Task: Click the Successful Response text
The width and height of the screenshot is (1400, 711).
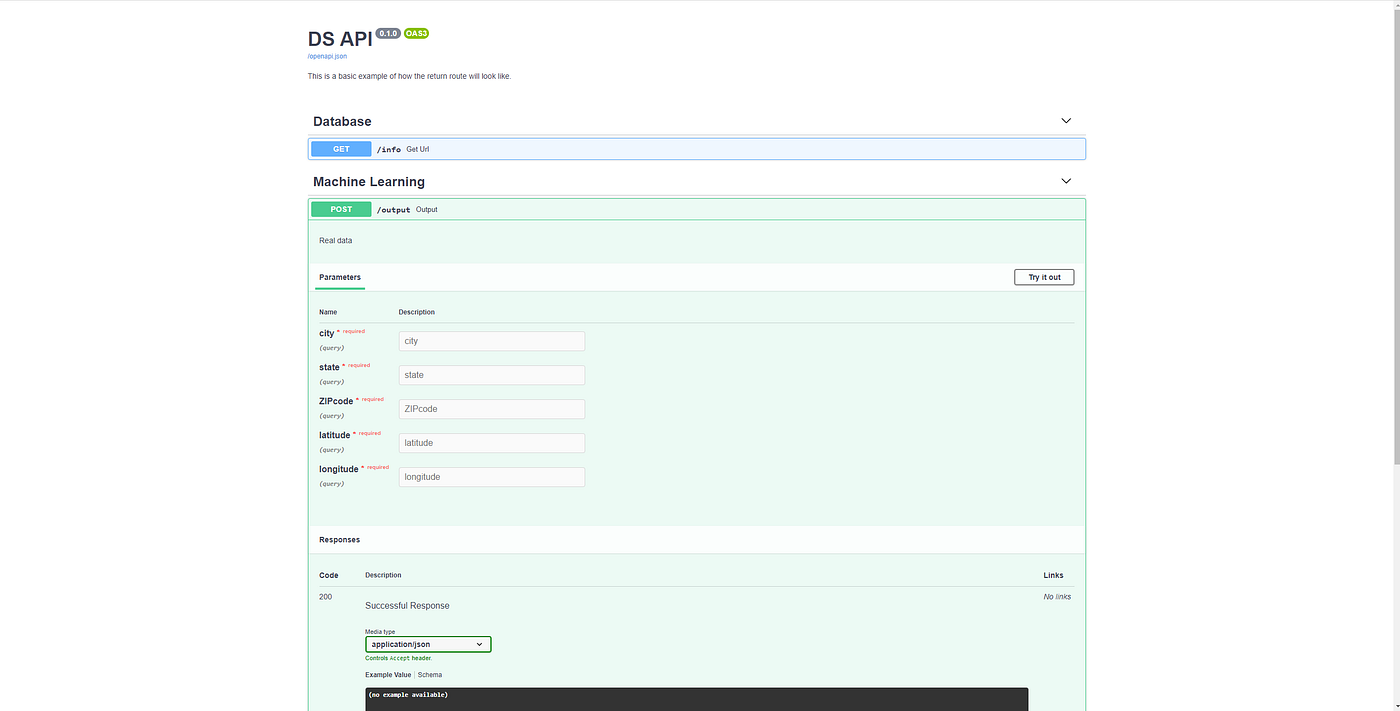Action: pyautogui.click(x=407, y=606)
